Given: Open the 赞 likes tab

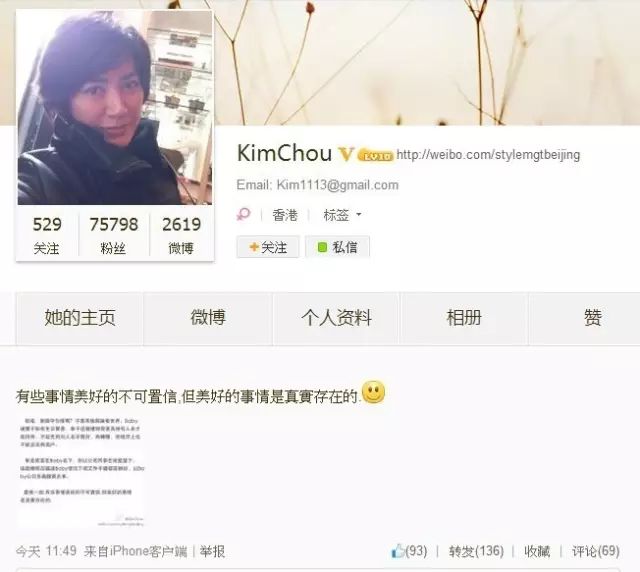Looking at the screenshot, I should [x=592, y=318].
